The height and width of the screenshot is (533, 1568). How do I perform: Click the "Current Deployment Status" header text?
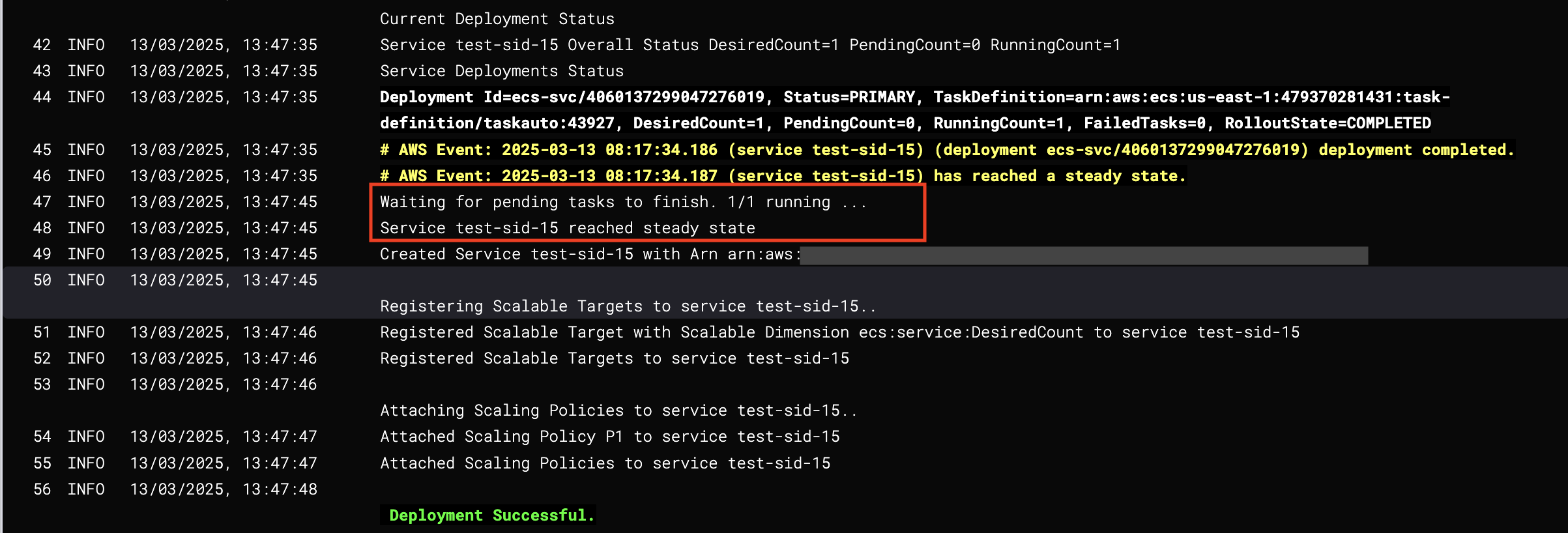[497, 19]
